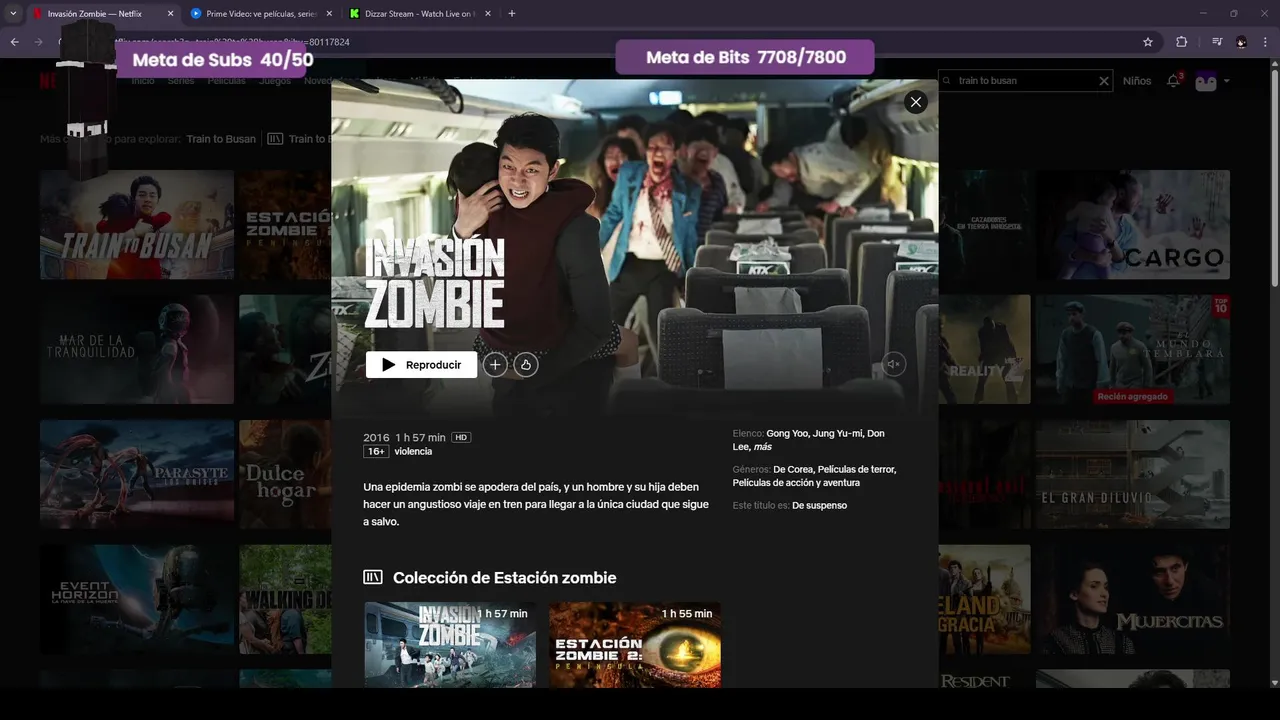
Task: Close the Invasión Zombie — Netflix tab
Action: tap(170, 14)
